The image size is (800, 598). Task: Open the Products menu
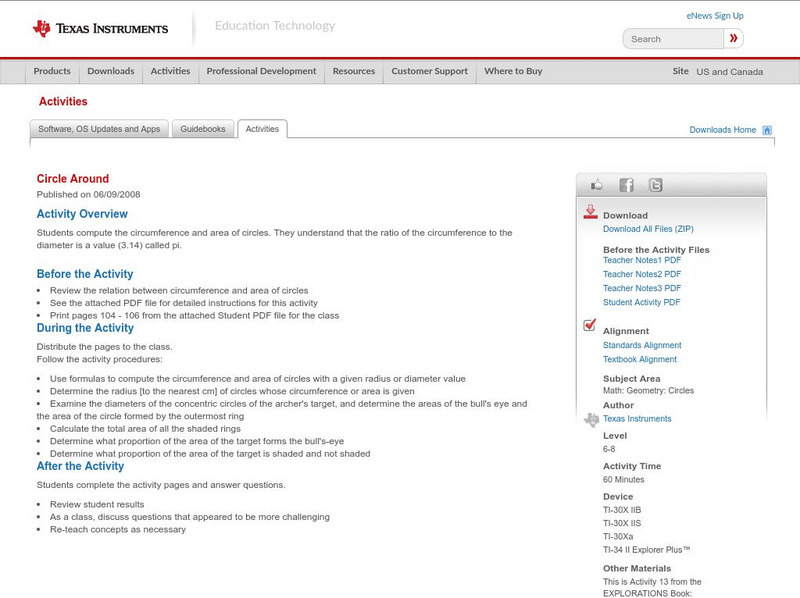coord(52,71)
